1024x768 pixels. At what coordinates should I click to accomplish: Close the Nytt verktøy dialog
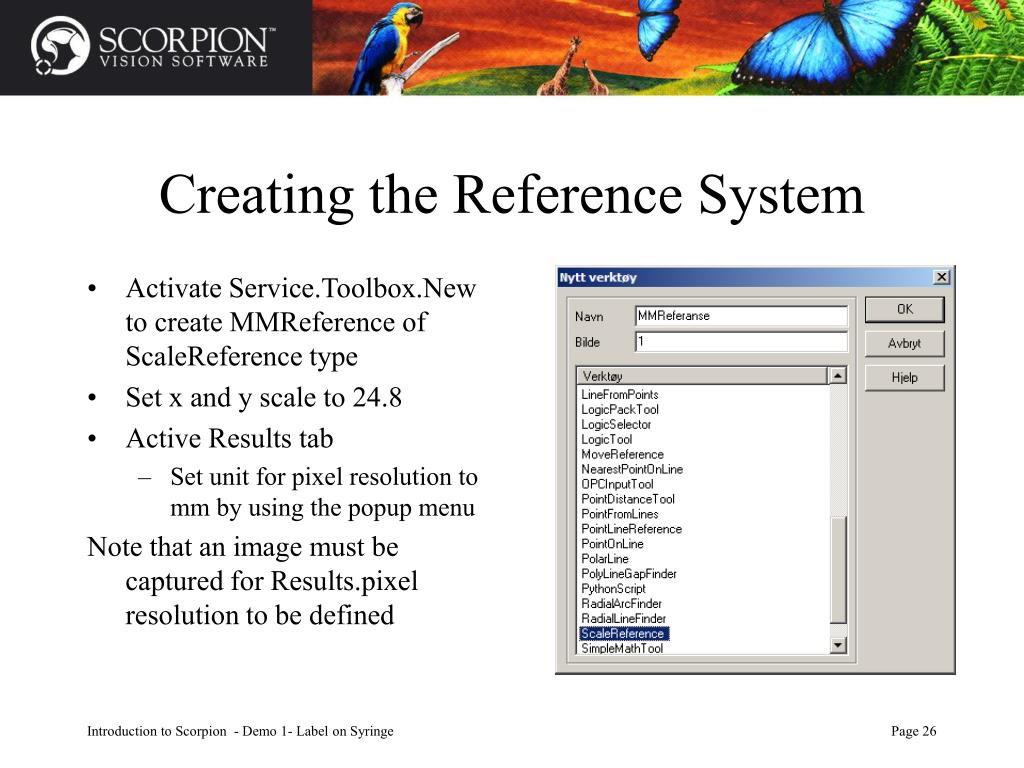click(x=941, y=277)
